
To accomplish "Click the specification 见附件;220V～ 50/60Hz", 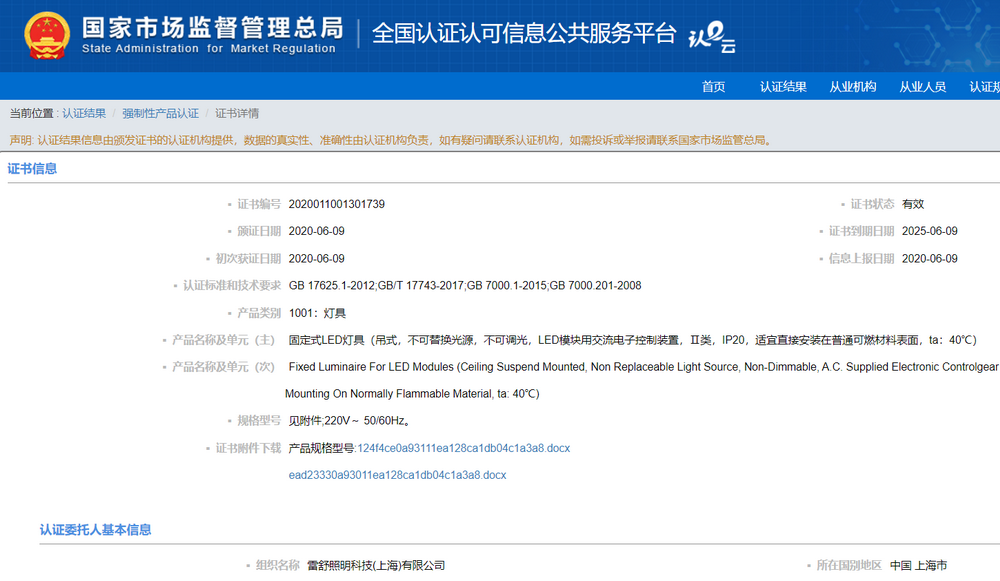I will click(349, 421).
